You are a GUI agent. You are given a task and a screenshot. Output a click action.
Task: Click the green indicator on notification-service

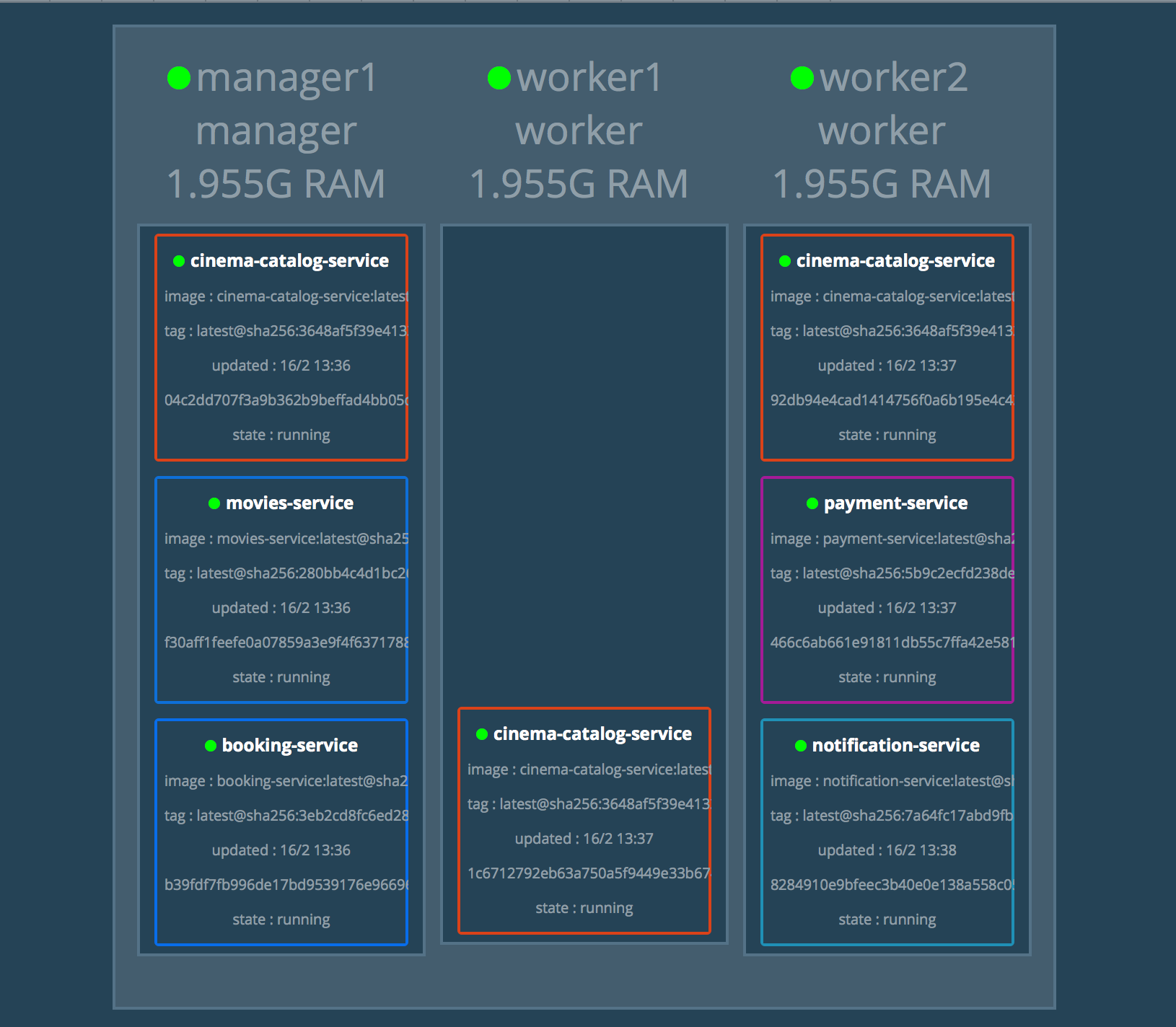click(x=800, y=746)
